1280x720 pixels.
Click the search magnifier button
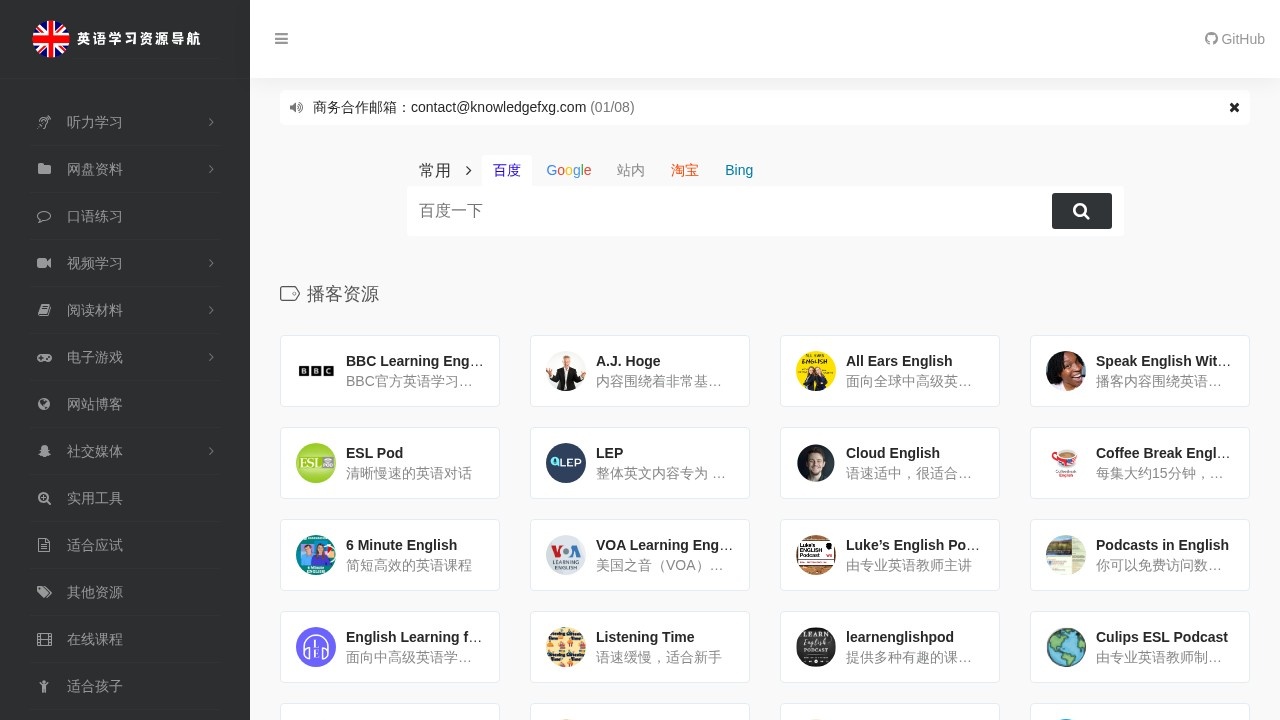pos(1081,211)
